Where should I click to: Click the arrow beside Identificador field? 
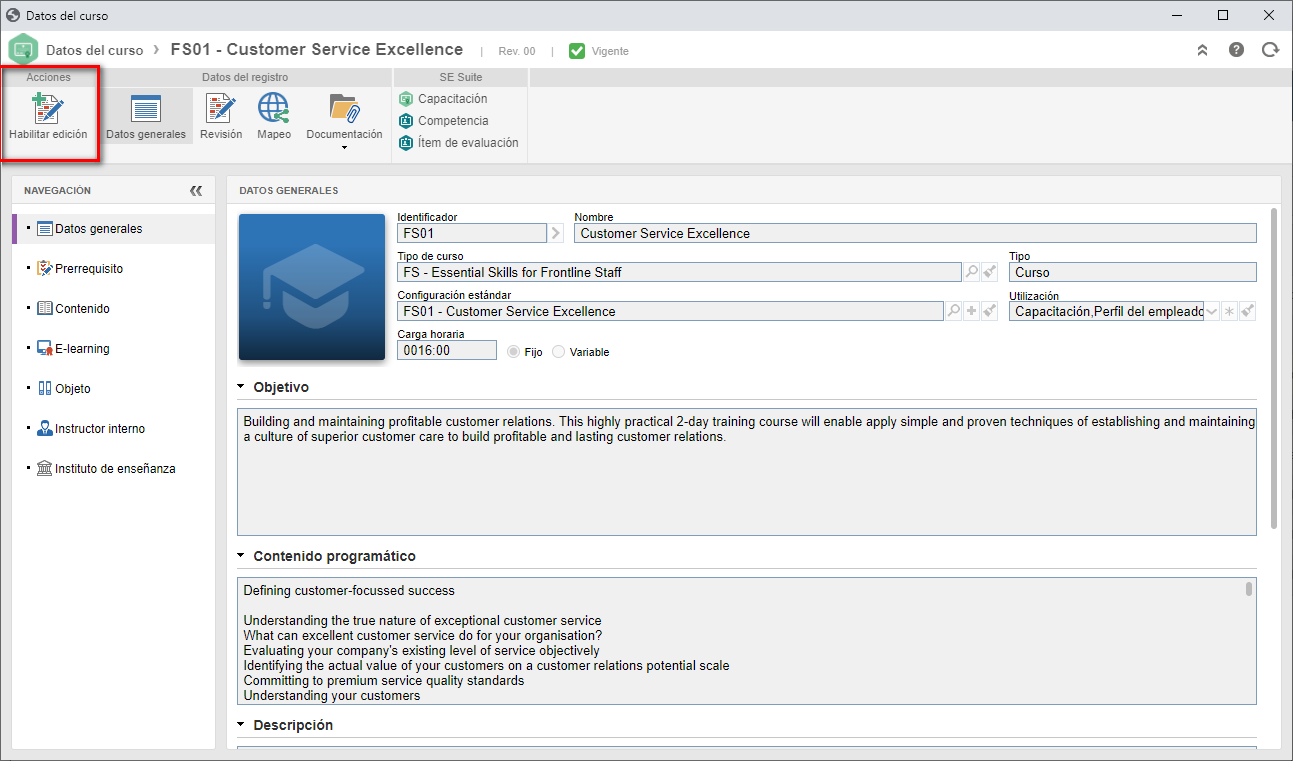pyautogui.click(x=557, y=233)
